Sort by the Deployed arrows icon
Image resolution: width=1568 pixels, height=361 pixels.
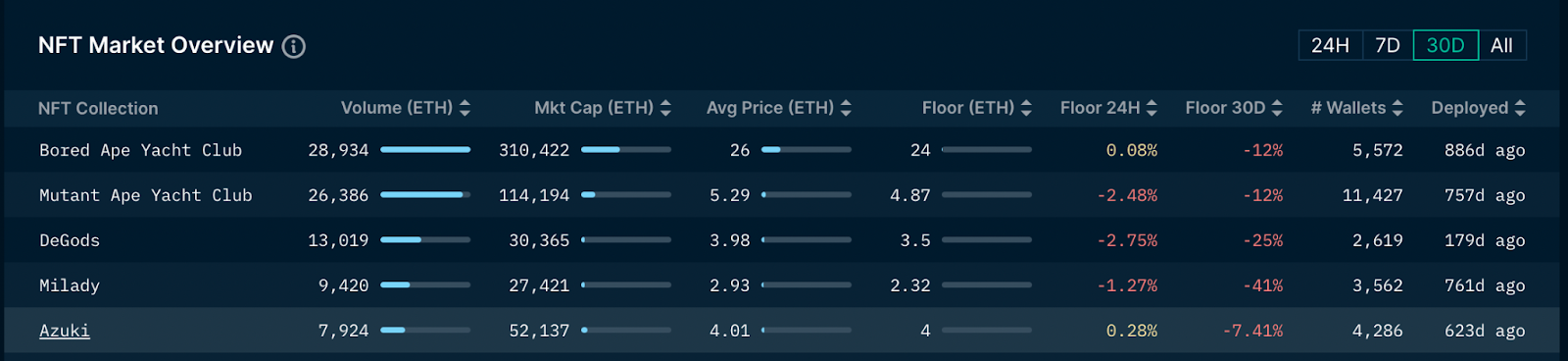tap(1520, 108)
